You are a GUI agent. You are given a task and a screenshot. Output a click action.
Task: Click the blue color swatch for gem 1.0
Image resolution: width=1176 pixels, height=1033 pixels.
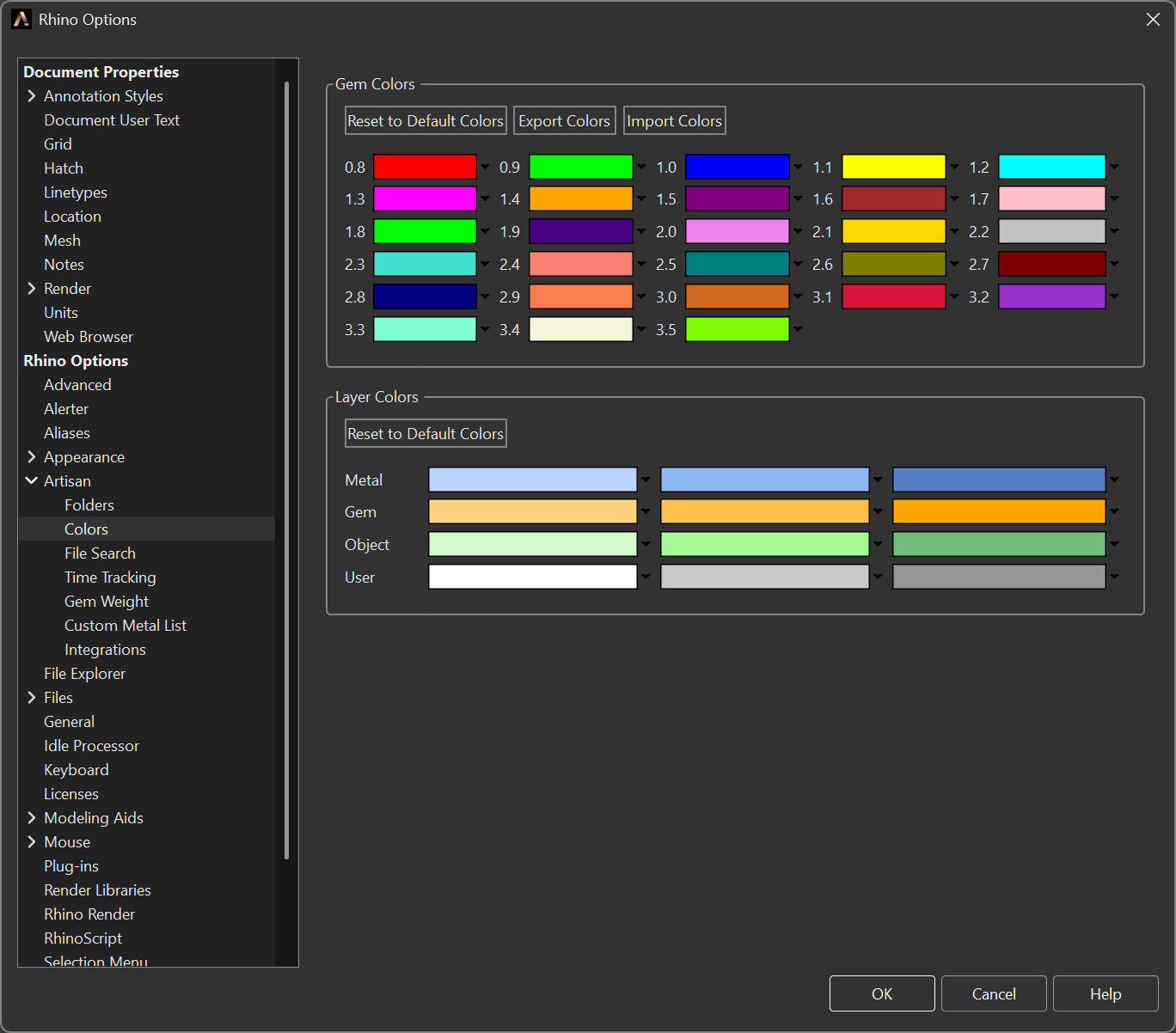pyautogui.click(x=738, y=167)
